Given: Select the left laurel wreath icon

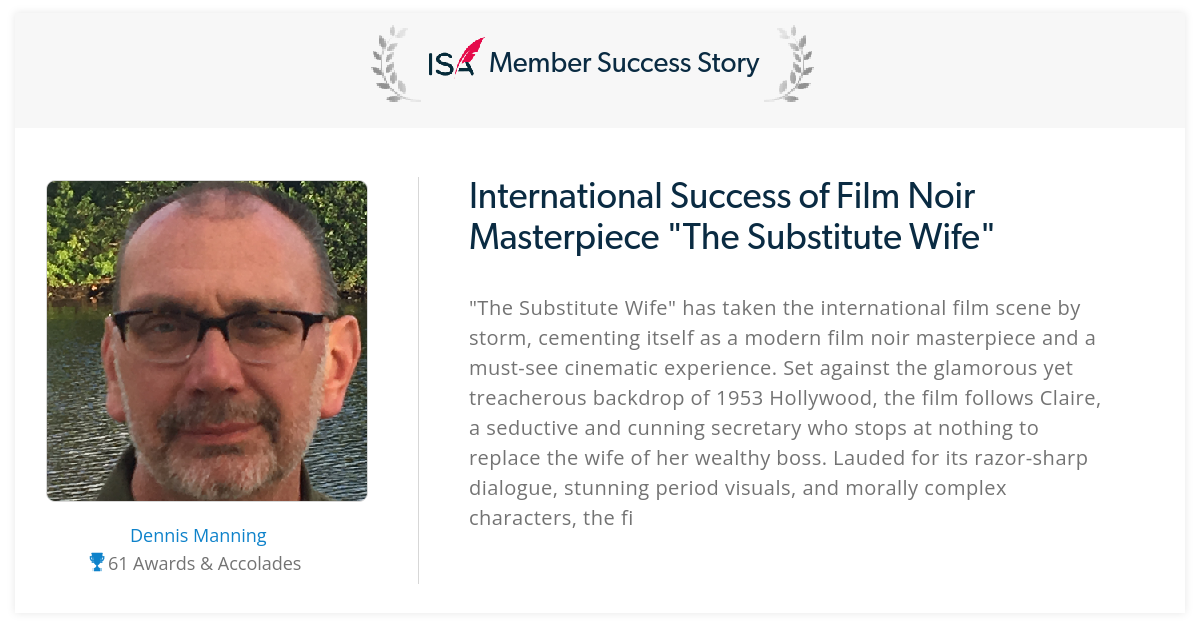Looking at the screenshot, I should [391, 64].
